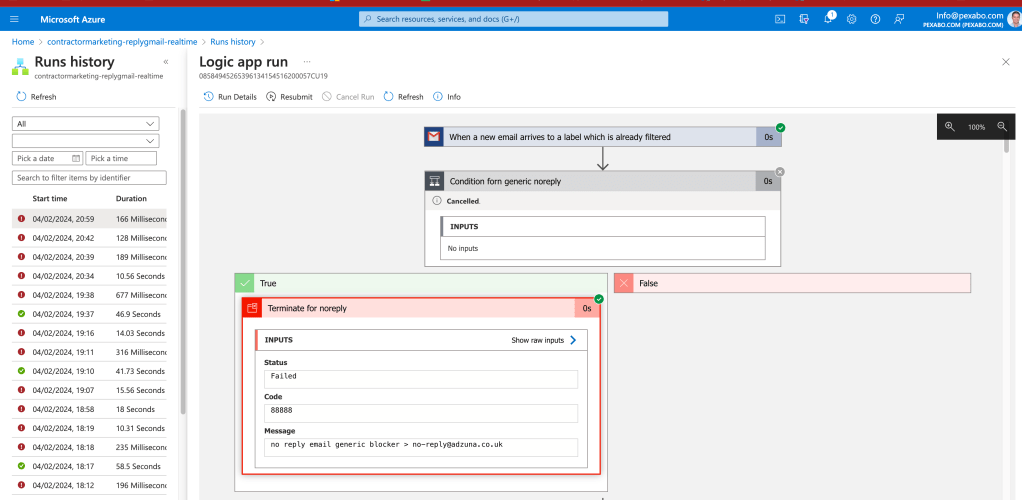Image resolution: width=1022 pixels, height=500 pixels.
Task: Resubmit the logic app run
Action: click(x=289, y=96)
